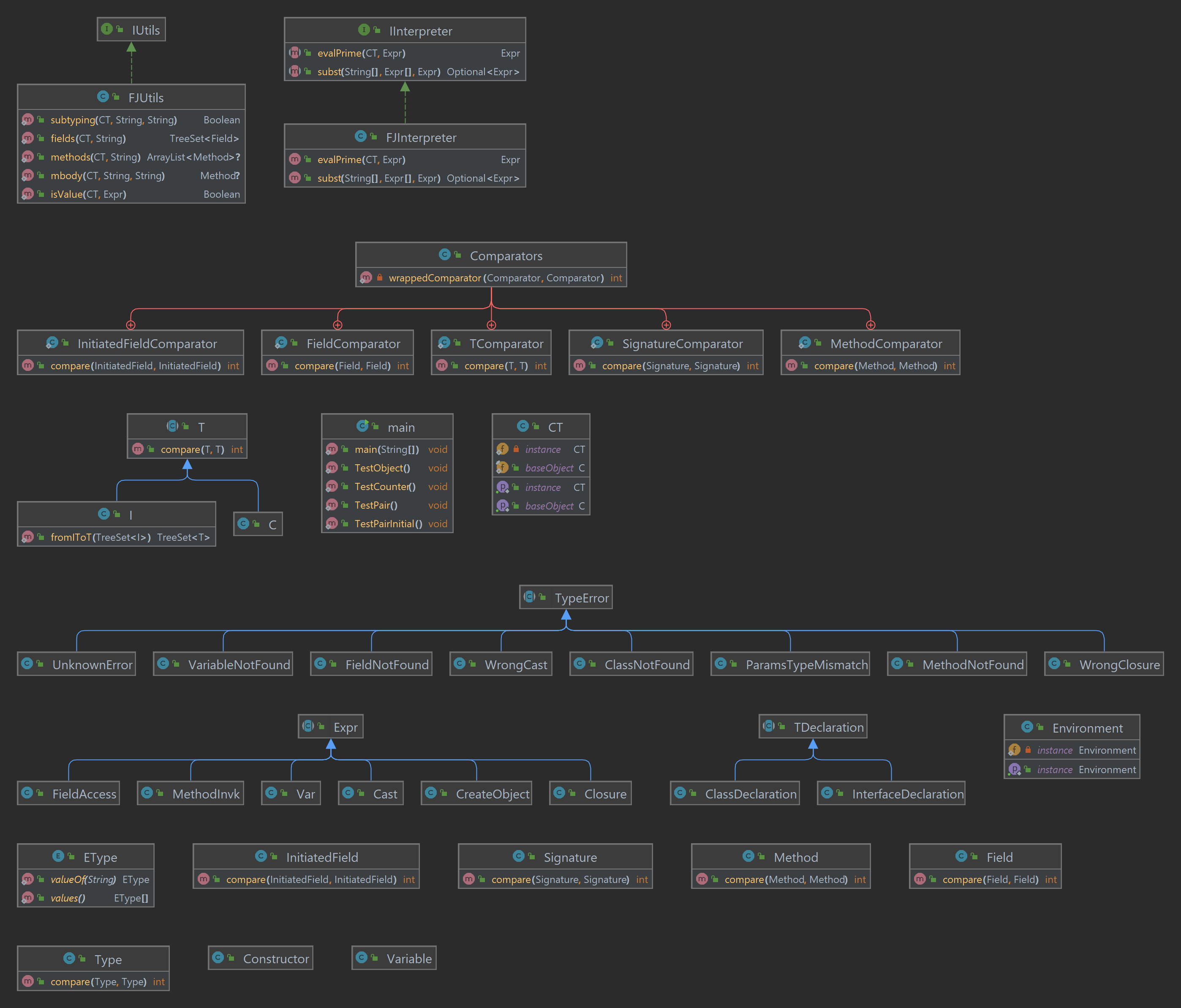Click the field icon in Environment node

pos(1015,750)
